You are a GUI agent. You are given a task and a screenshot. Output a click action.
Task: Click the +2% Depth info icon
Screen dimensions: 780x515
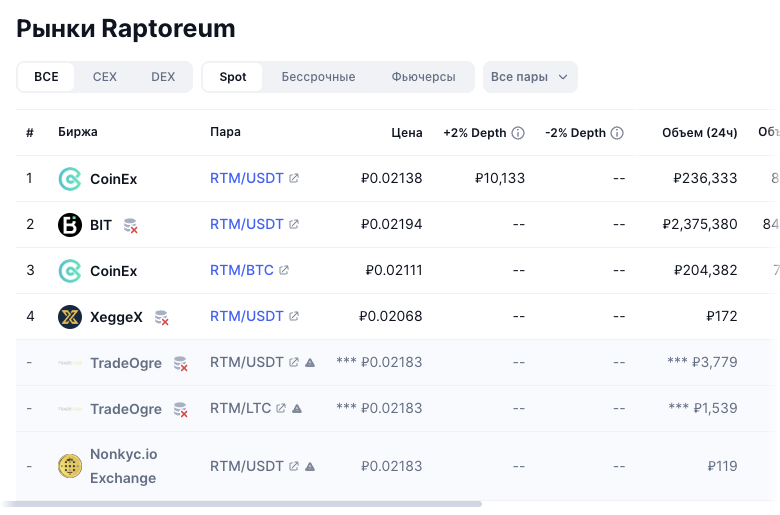(x=518, y=133)
